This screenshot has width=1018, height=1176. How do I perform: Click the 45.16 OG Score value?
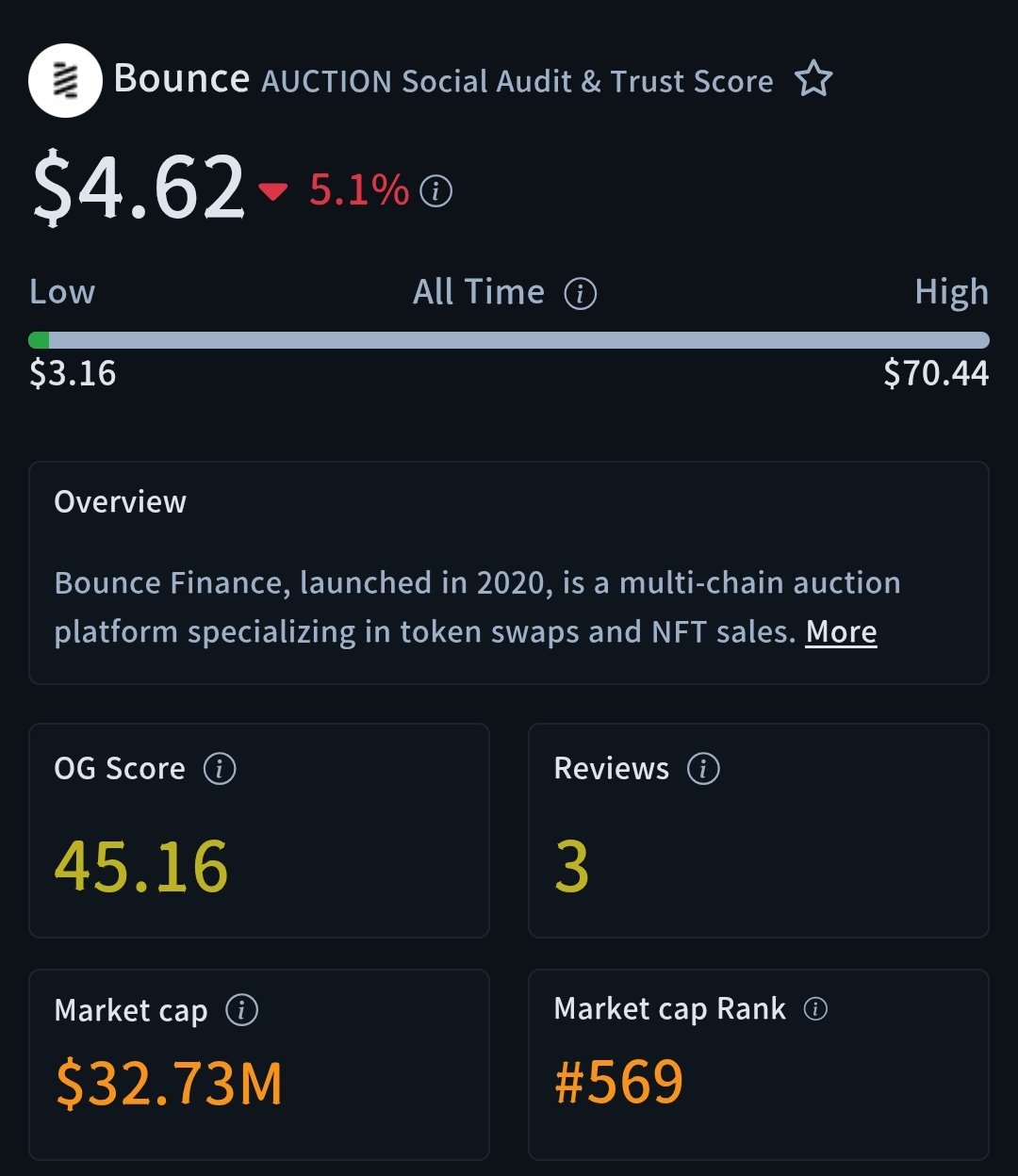coord(141,867)
